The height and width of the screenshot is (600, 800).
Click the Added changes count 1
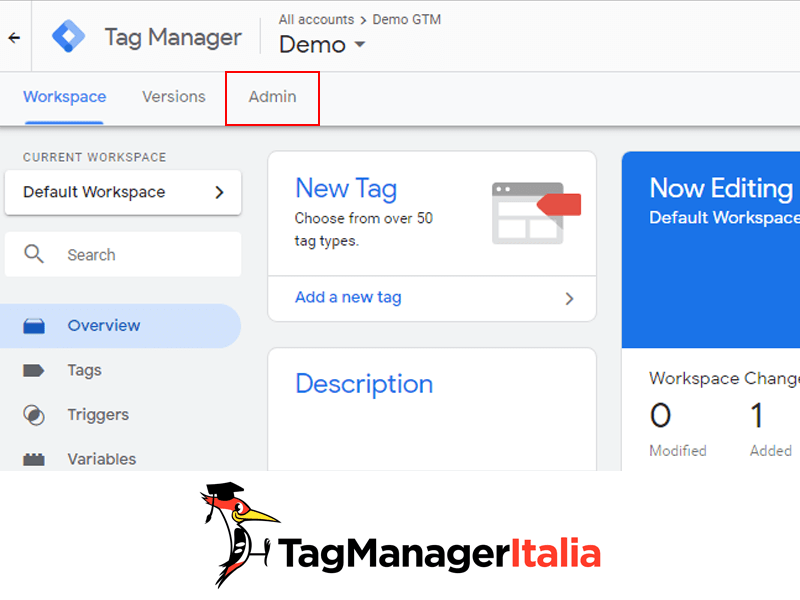point(757,415)
